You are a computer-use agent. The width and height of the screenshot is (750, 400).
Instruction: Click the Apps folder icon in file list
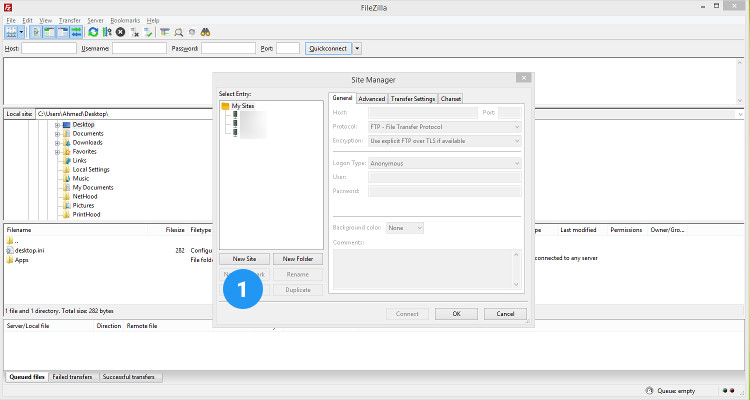click(x=10, y=260)
